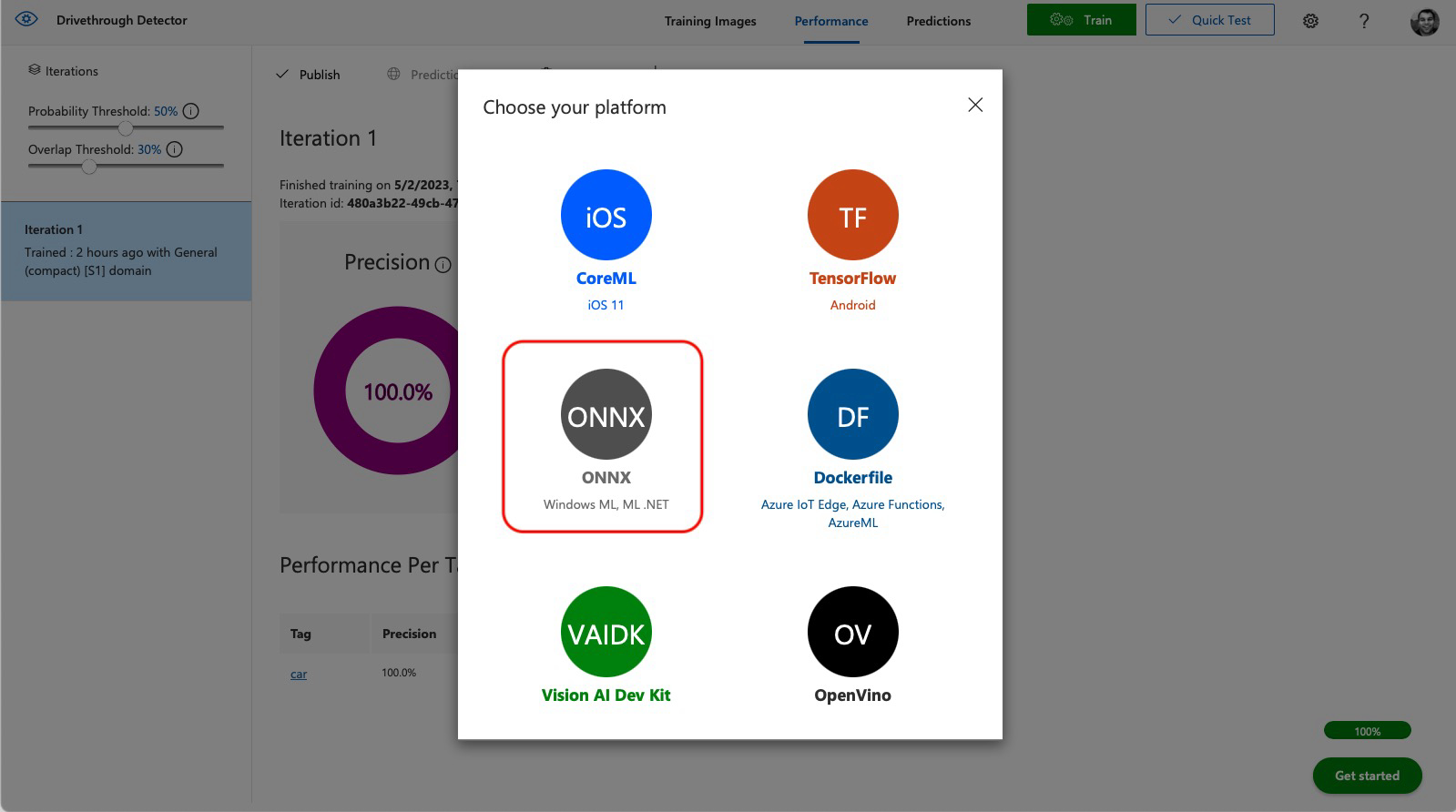Click the Dockerfile label text
This screenshot has height=812, width=1456.
(x=852, y=478)
